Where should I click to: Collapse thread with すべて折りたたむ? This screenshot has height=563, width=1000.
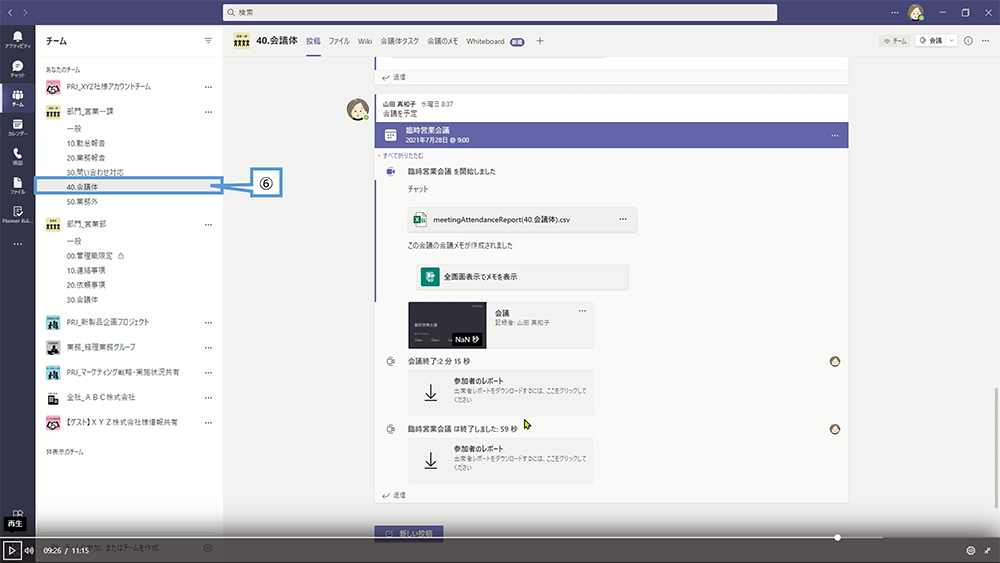point(401,156)
